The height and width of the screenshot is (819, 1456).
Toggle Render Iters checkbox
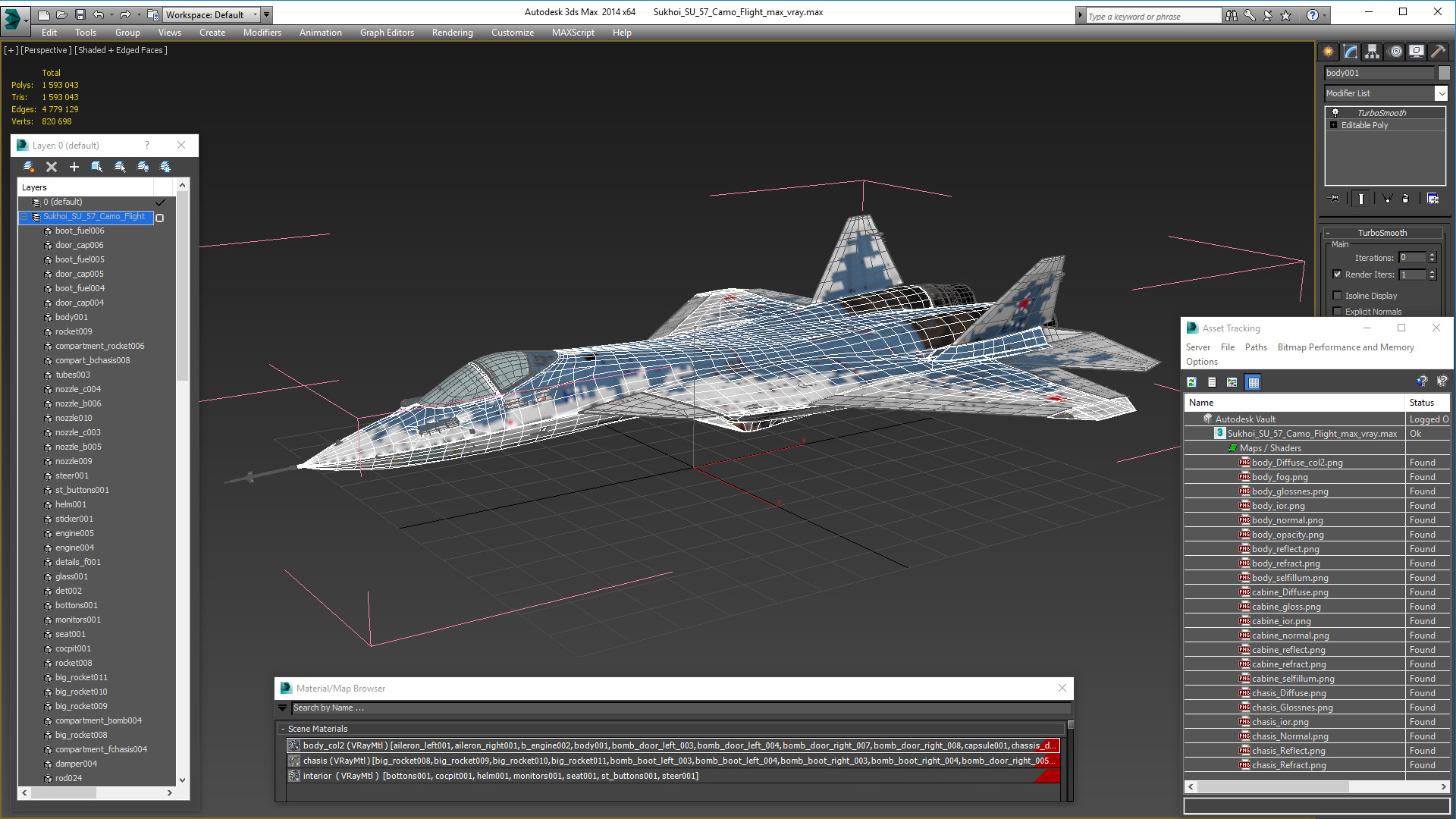point(1338,275)
